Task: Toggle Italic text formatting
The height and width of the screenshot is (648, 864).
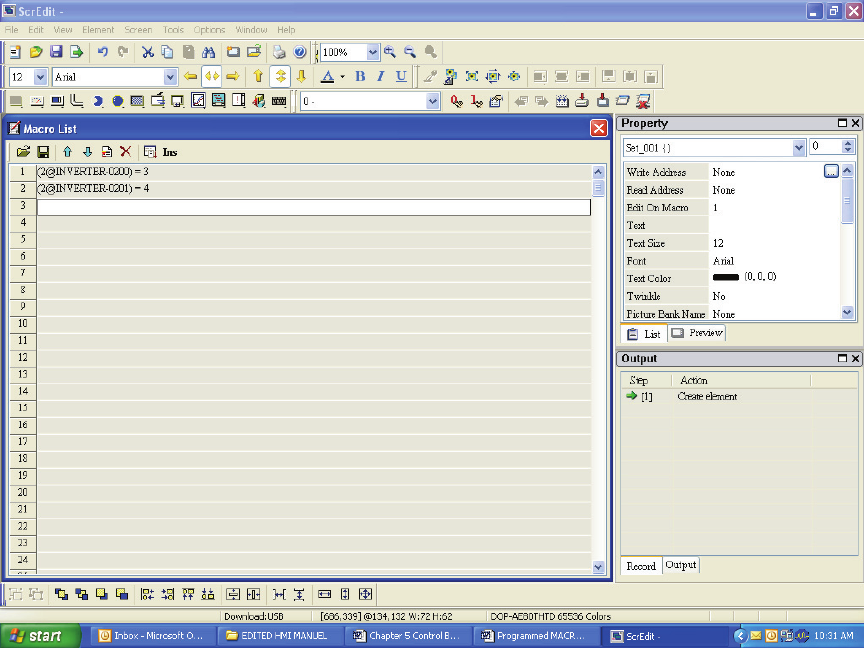Action: [x=380, y=77]
